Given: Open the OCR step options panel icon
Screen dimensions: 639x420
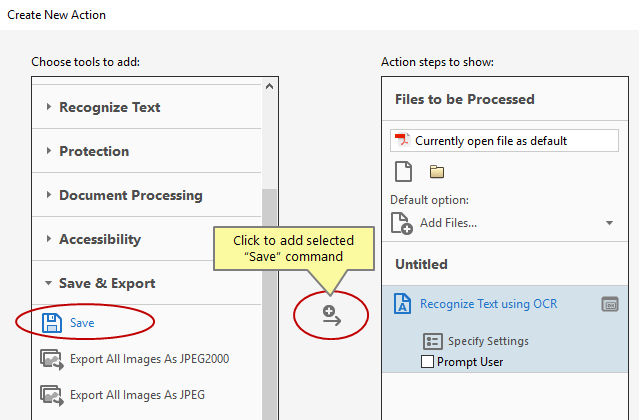Looking at the screenshot, I should pyautogui.click(x=610, y=304).
